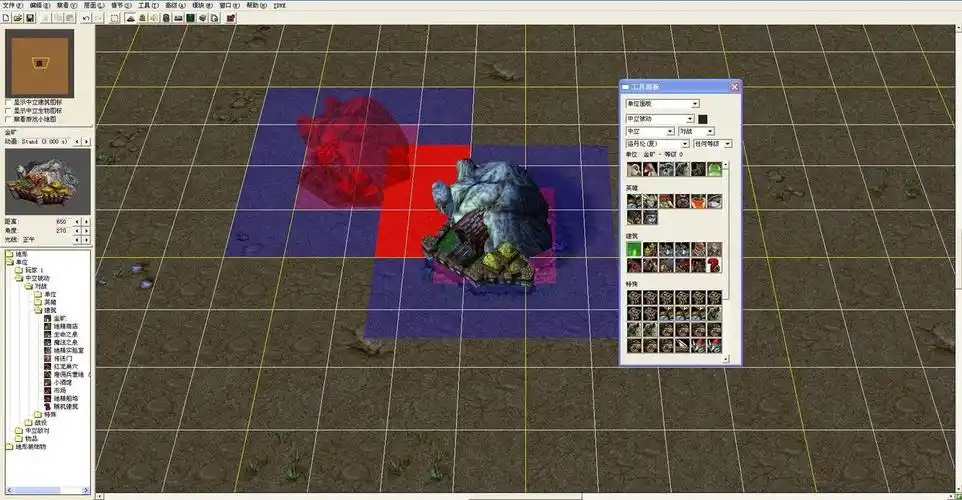Enable 显示中立建筑图标 checkbox
962x500 pixels.
click(x=8, y=102)
